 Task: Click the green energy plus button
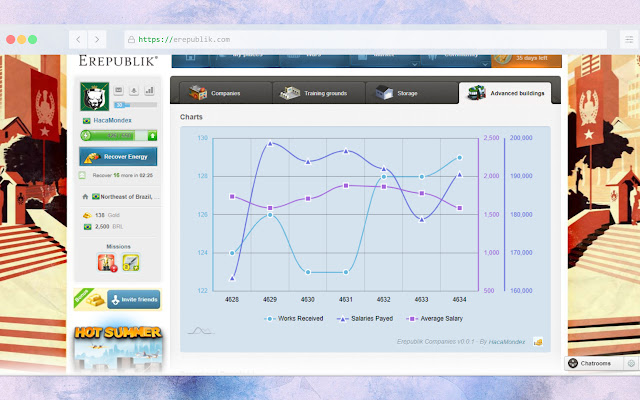point(152,134)
